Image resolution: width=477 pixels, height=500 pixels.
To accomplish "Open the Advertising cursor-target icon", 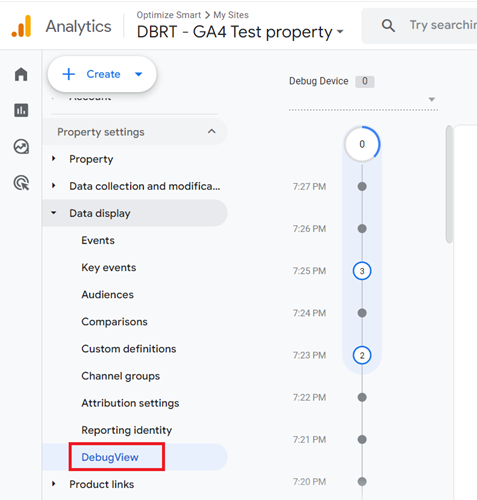I will click(21, 183).
